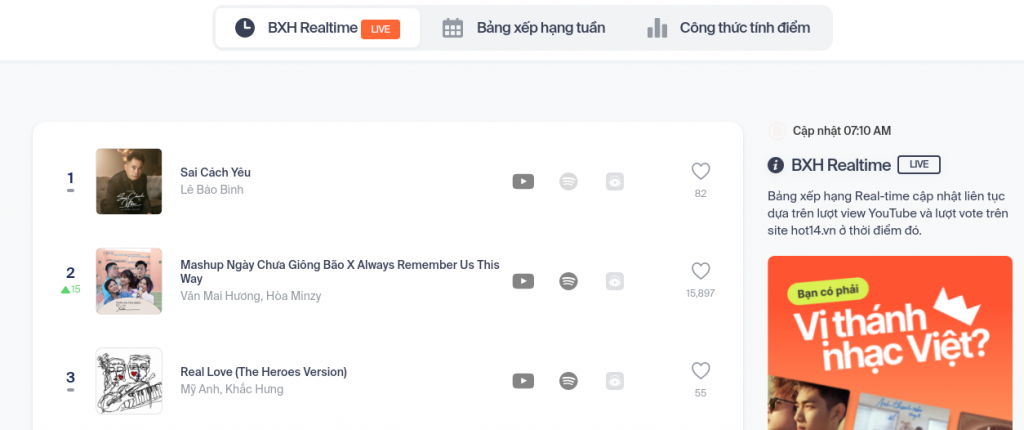Viewport: 1024px width, 430px height.
Task: Click the green up 15 rank change
Action: tap(71, 289)
